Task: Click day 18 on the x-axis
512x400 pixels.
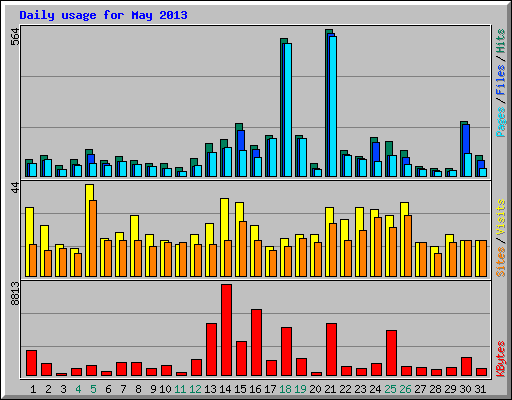Action: (285, 389)
